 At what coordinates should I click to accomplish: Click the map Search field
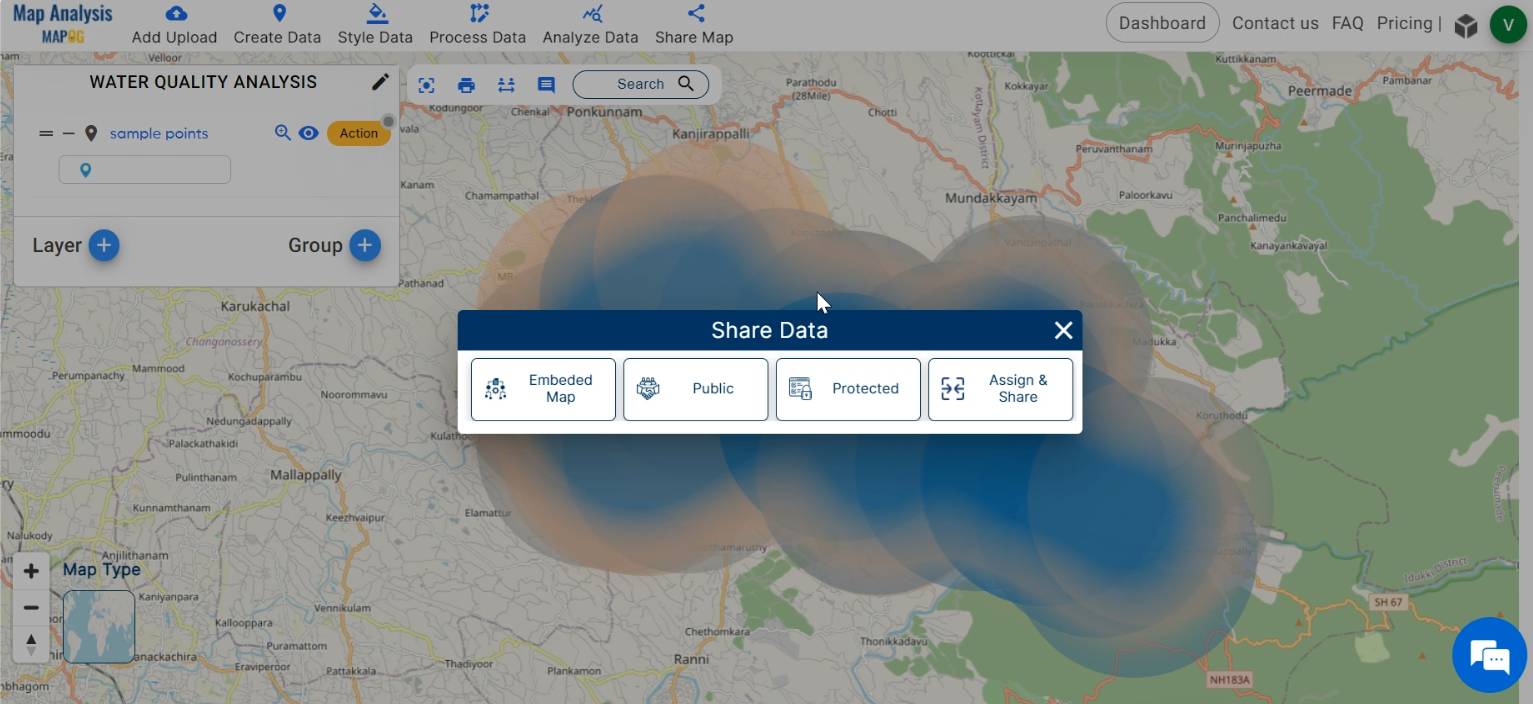coord(640,84)
